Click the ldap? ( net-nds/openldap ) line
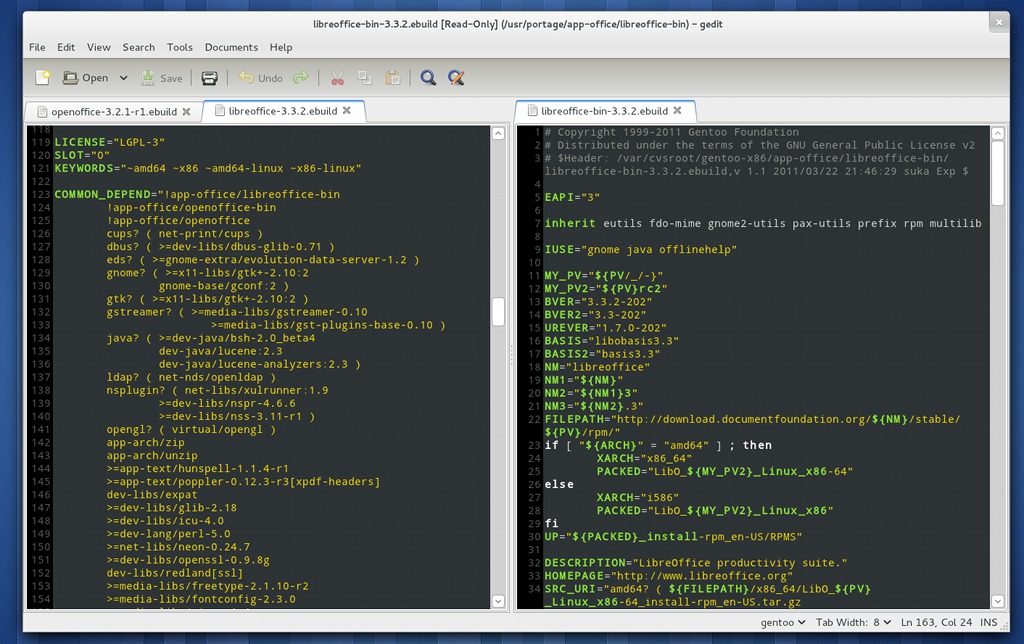The height and width of the screenshot is (644, 1024). click(191, 377)
